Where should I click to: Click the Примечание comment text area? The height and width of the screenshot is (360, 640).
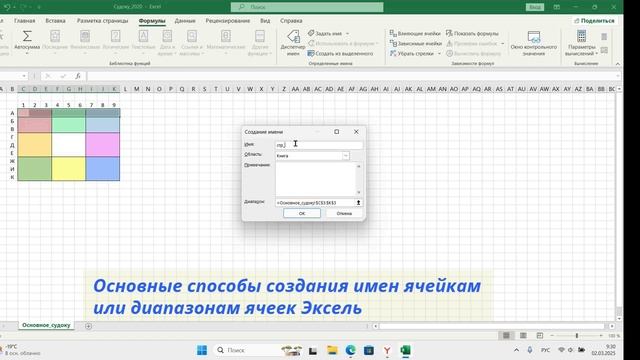316,179
